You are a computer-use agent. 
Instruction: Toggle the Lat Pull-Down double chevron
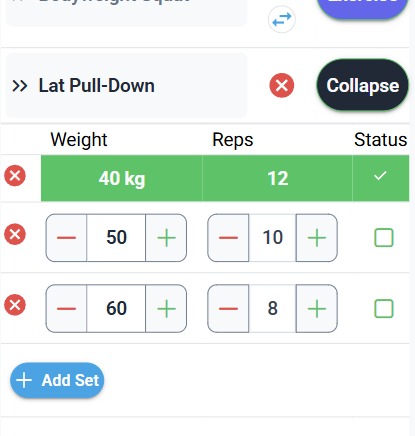pos(20,86)
